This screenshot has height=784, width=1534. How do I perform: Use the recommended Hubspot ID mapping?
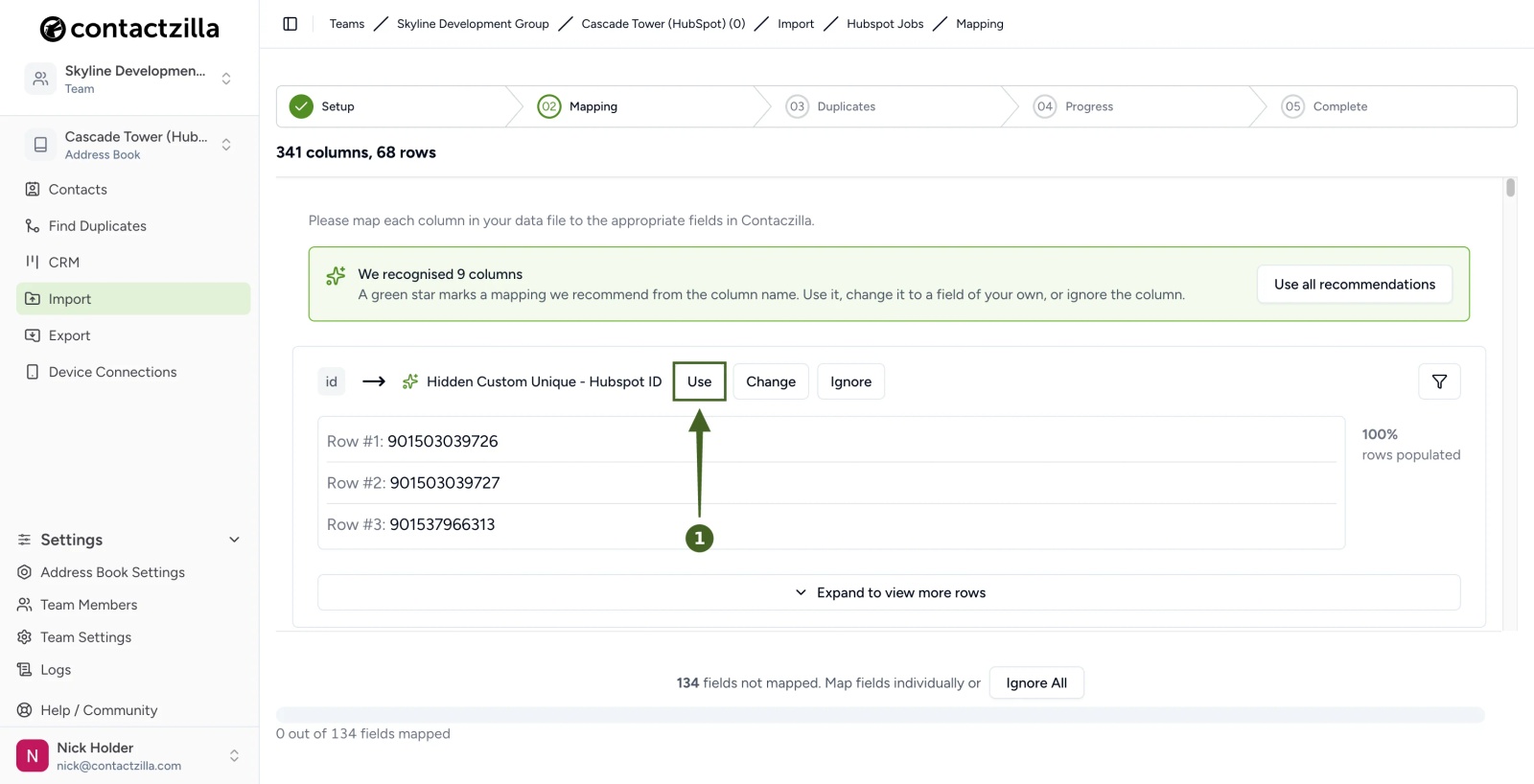(x=700, y=381)
